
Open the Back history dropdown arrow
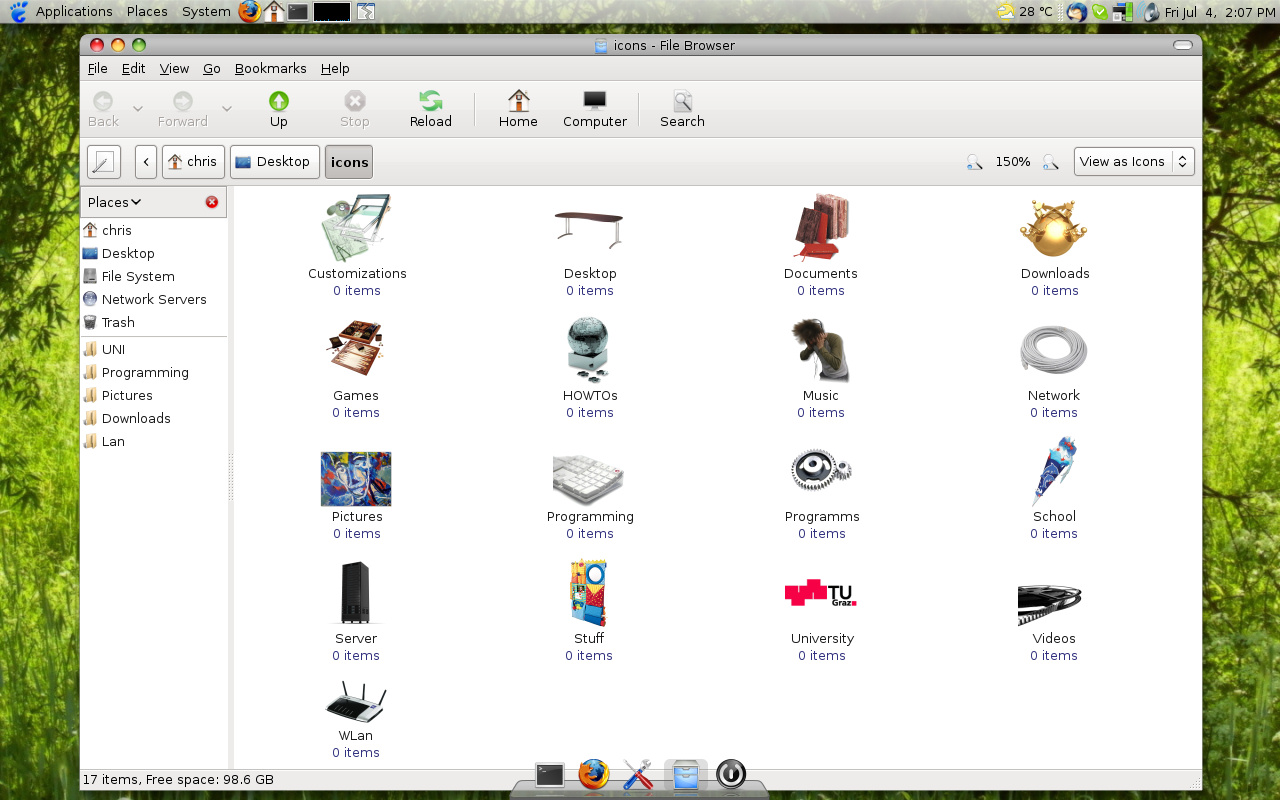tap(138, 109)
